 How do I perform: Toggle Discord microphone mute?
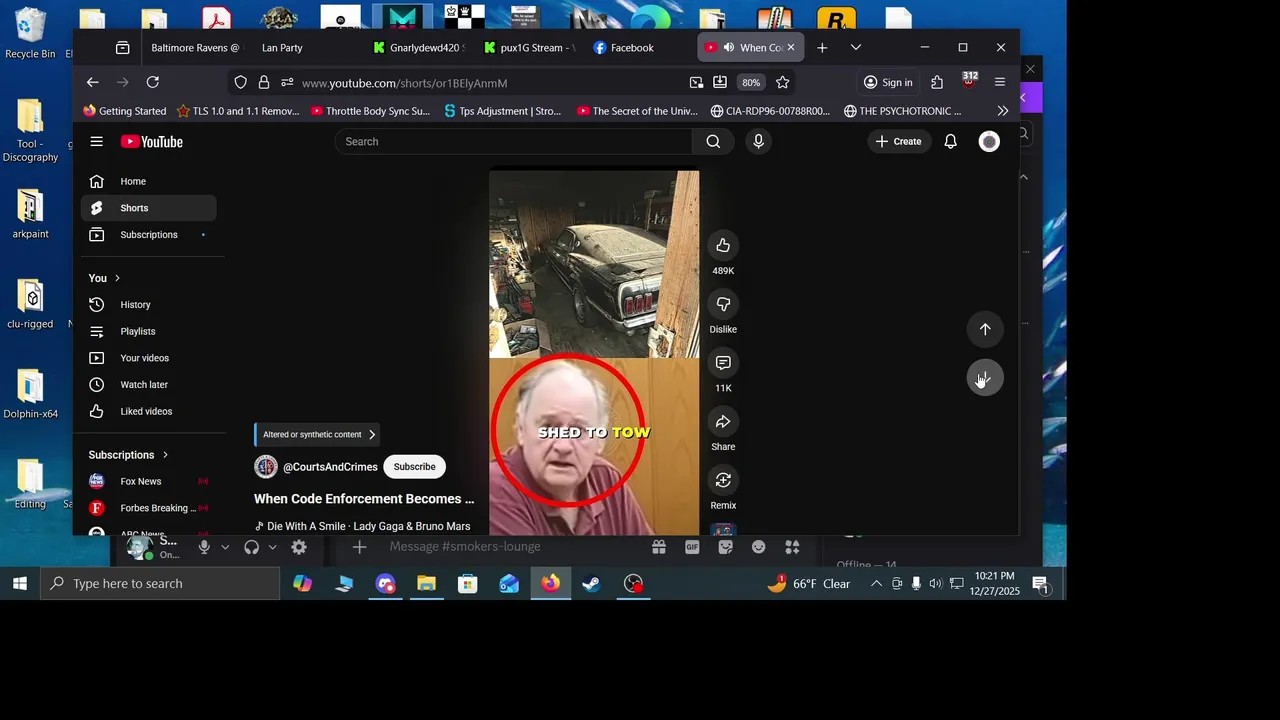pos(204,547)
